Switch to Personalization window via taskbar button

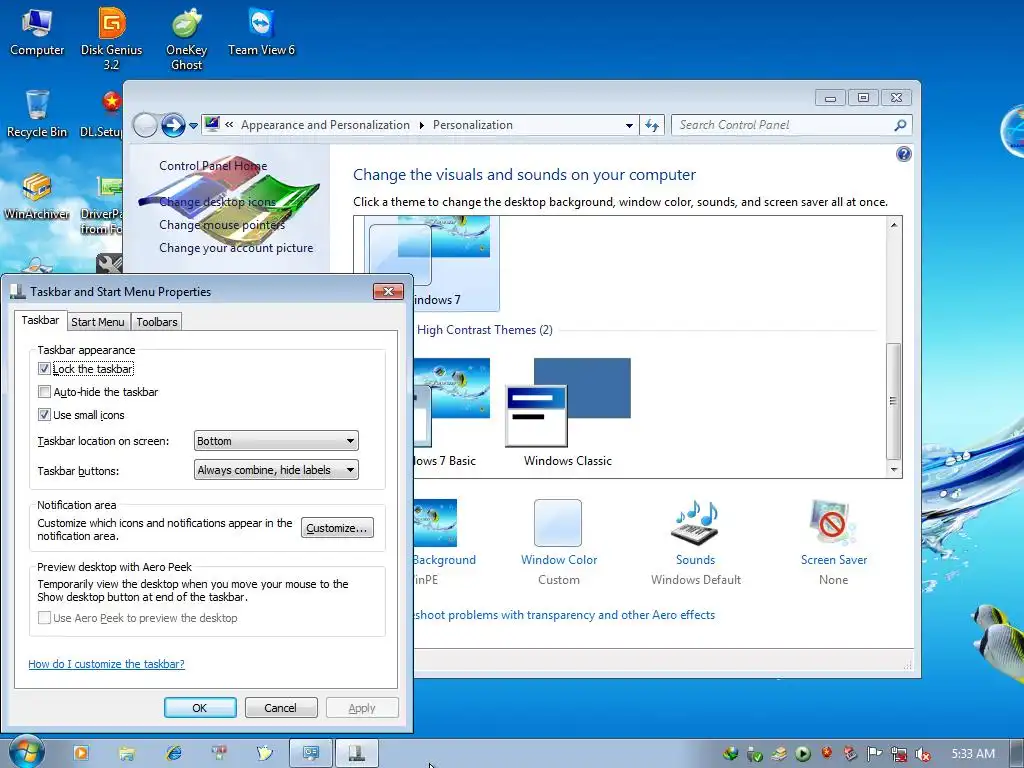pos(310,754)
